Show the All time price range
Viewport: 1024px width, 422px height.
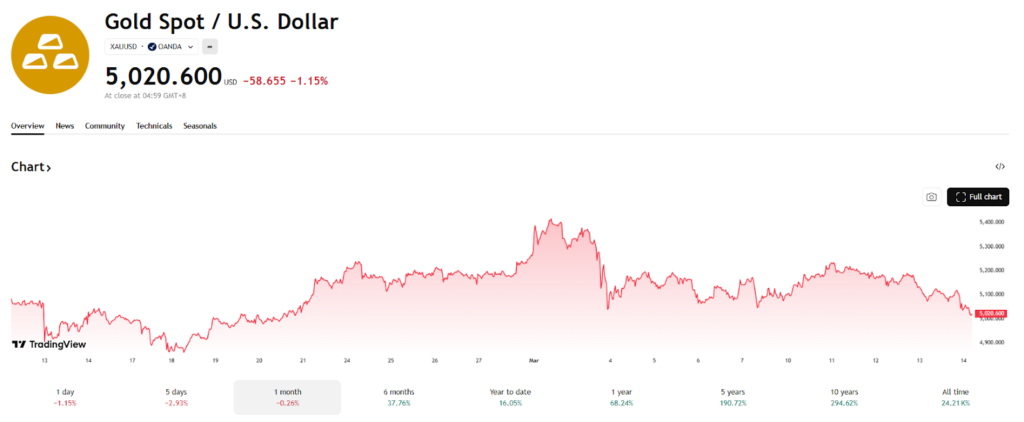(x=955, y=397)
